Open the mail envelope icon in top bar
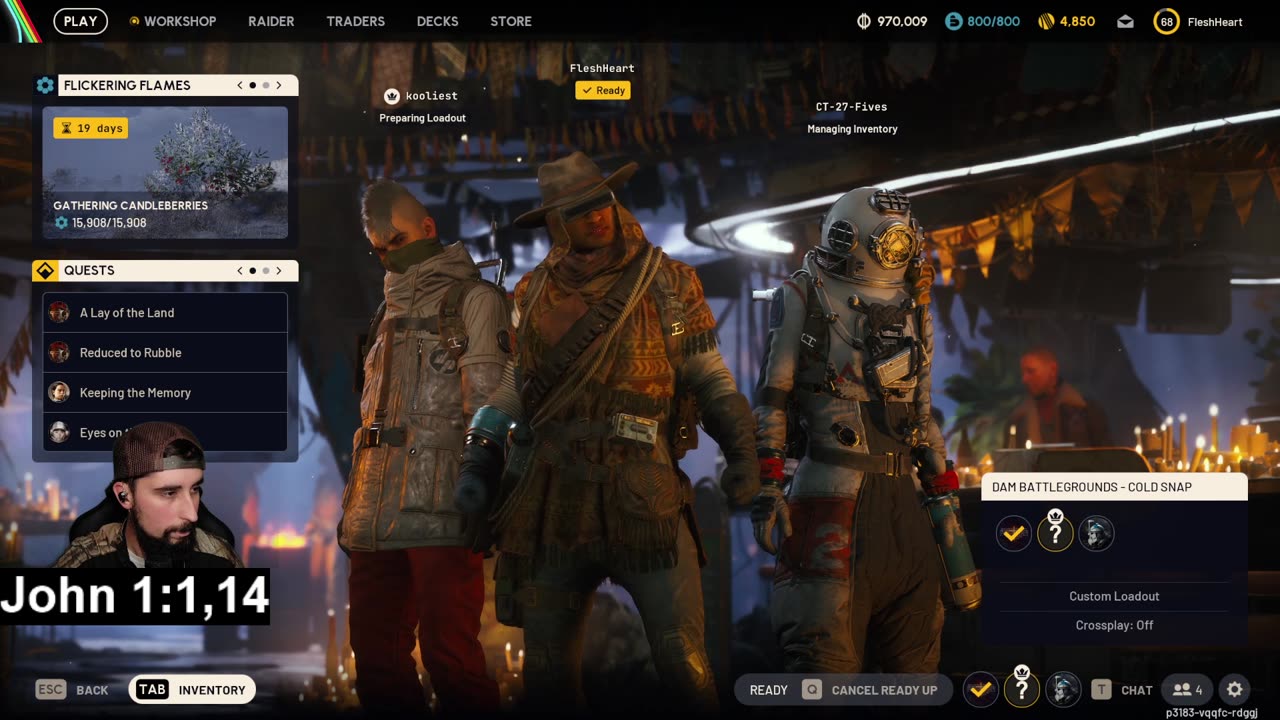1280x720 pixels. click(x=1125, y=21)
